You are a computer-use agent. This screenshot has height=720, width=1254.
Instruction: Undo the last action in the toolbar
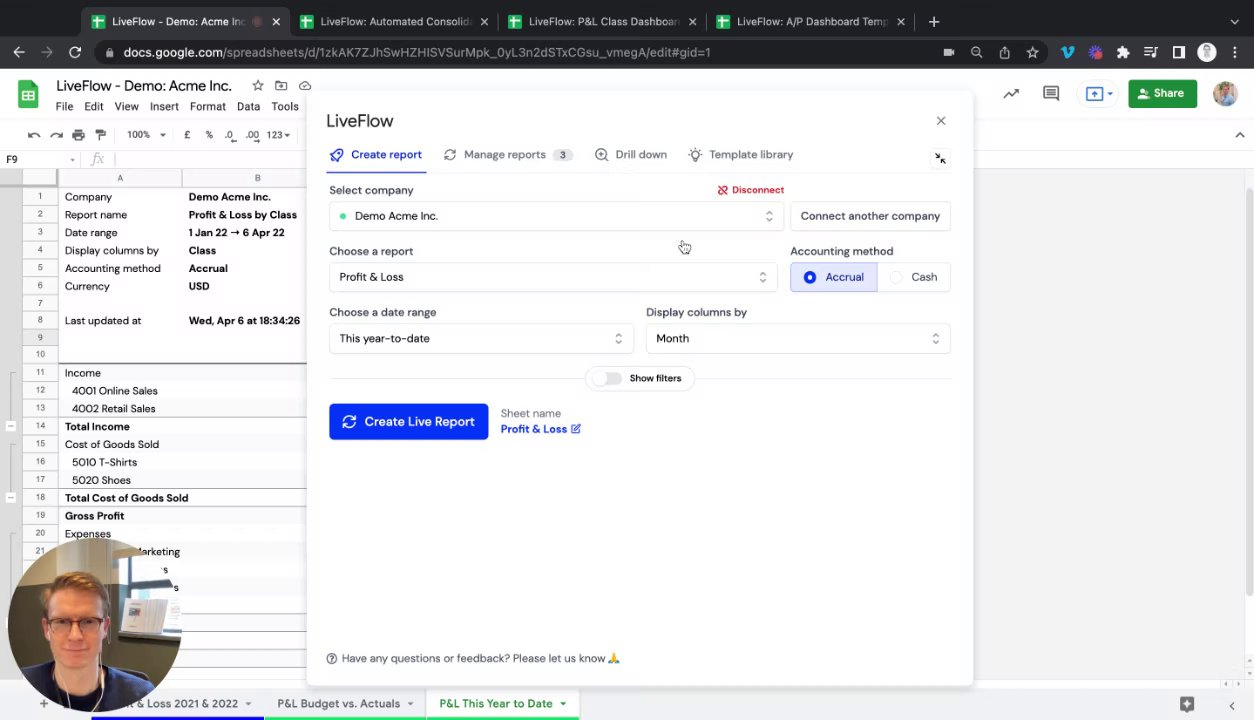click(34, 135)
